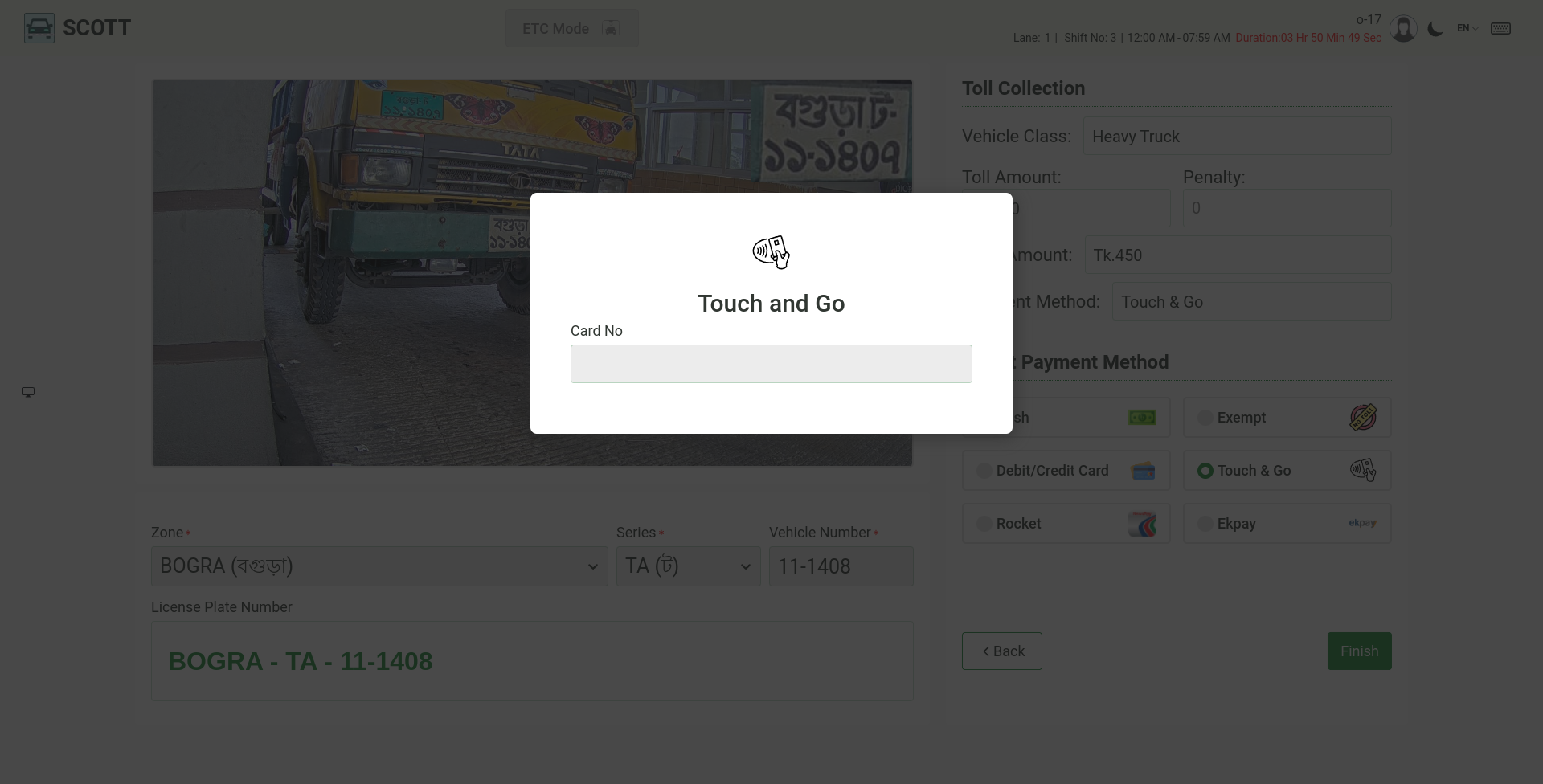Select the Exempt payment radio button

click(x=1205, y=418)
